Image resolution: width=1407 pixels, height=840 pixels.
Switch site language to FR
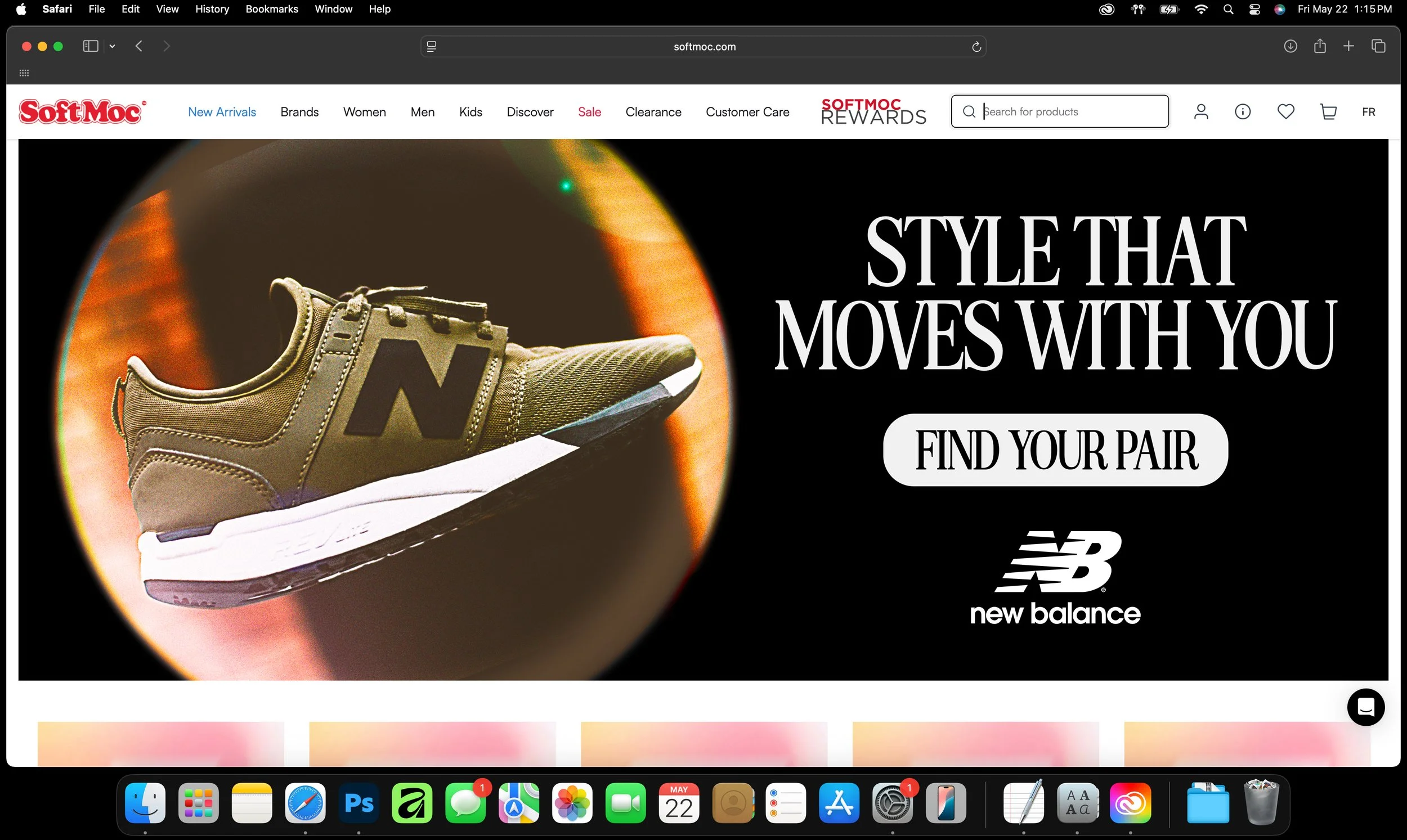tap(1369, 112)
